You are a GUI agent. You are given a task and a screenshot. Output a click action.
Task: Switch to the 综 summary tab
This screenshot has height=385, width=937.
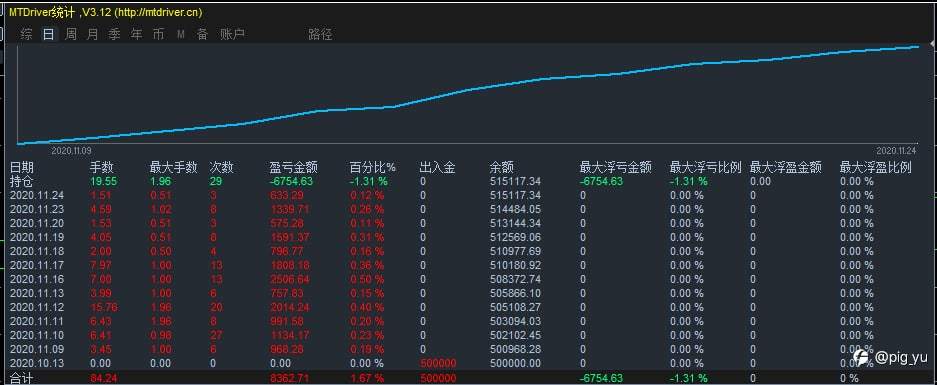coord(26,34)
